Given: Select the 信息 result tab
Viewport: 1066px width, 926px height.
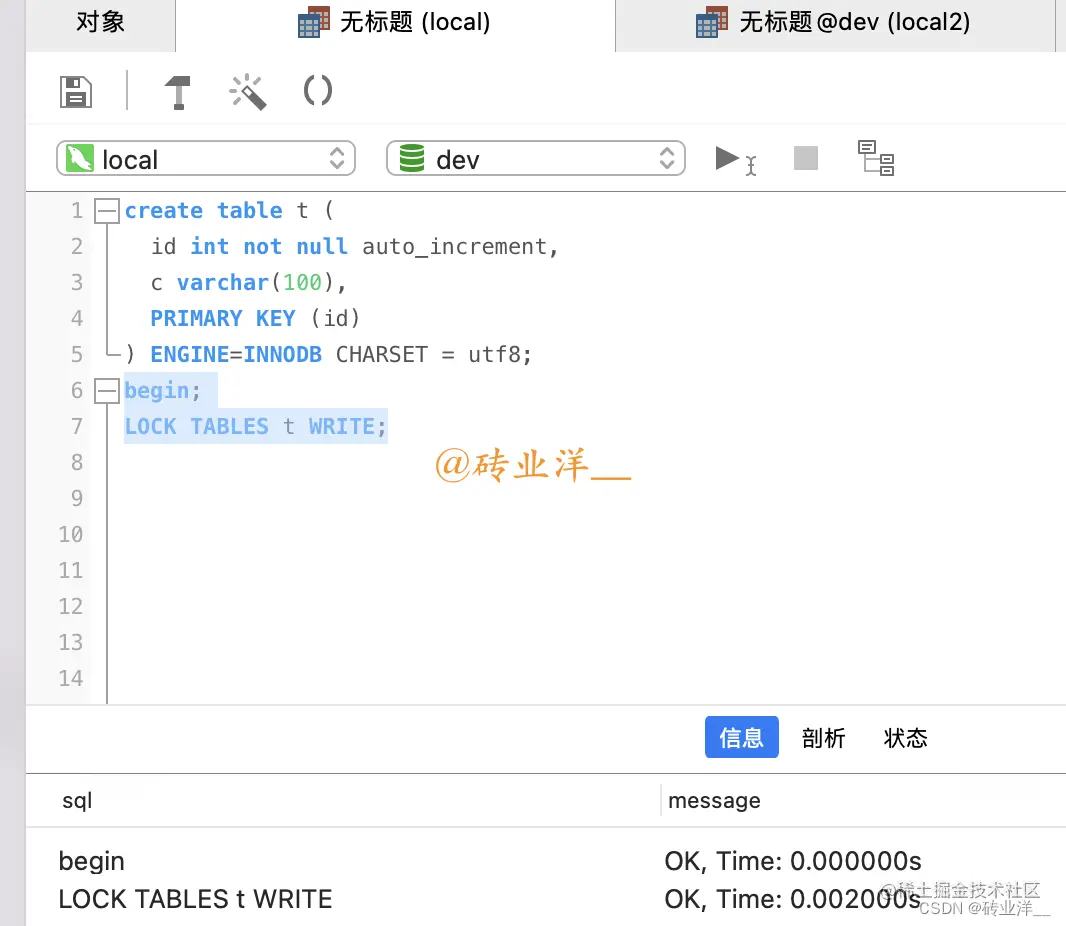Looking at the screenshot, I should pos(742,737).
